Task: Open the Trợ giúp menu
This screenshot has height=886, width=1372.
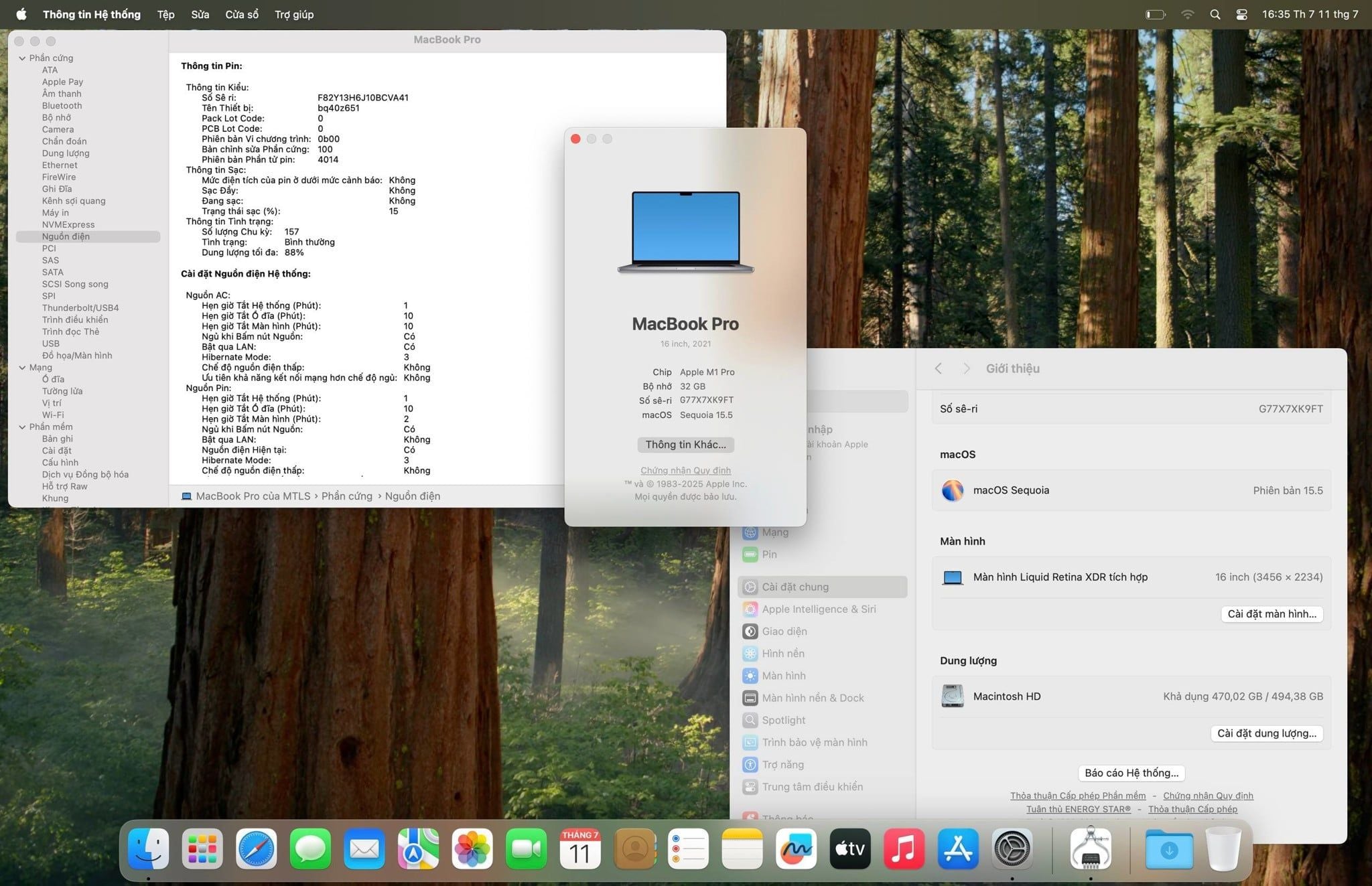Action: (x=294, y=14)
